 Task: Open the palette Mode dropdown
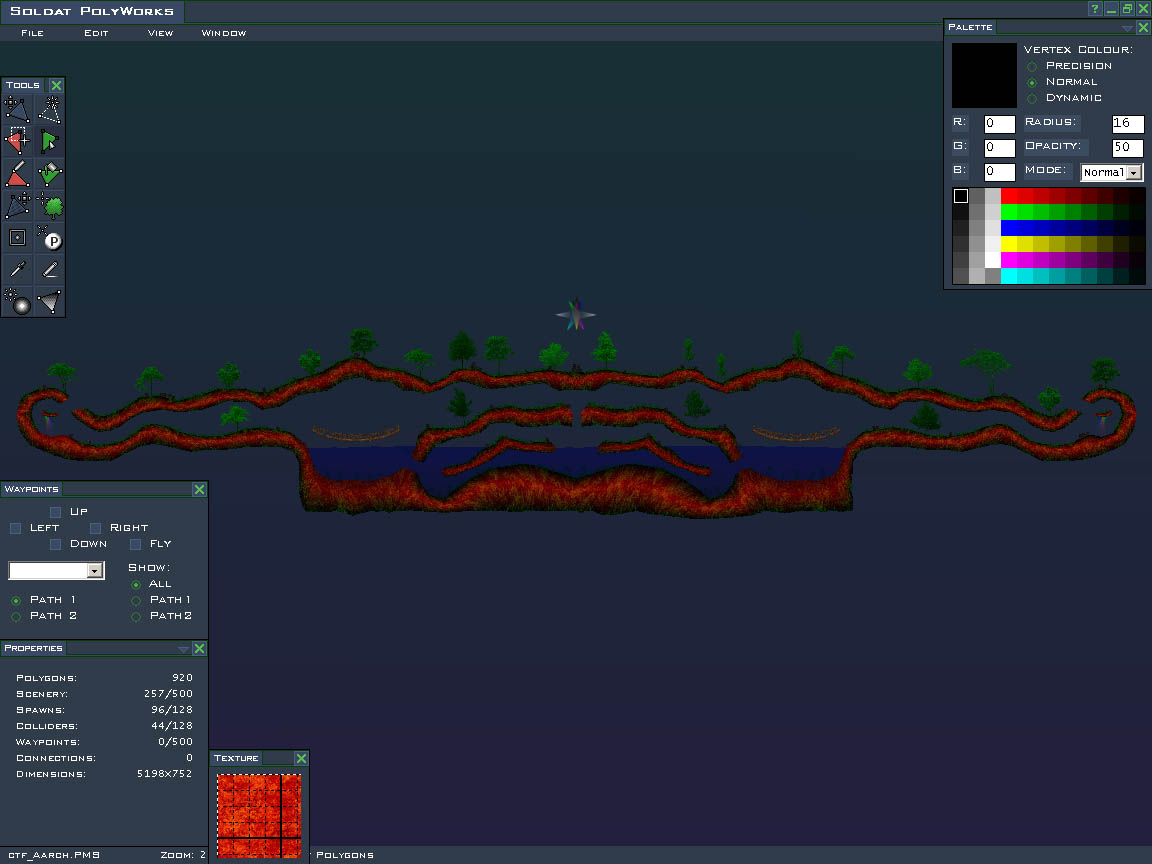1133,172
